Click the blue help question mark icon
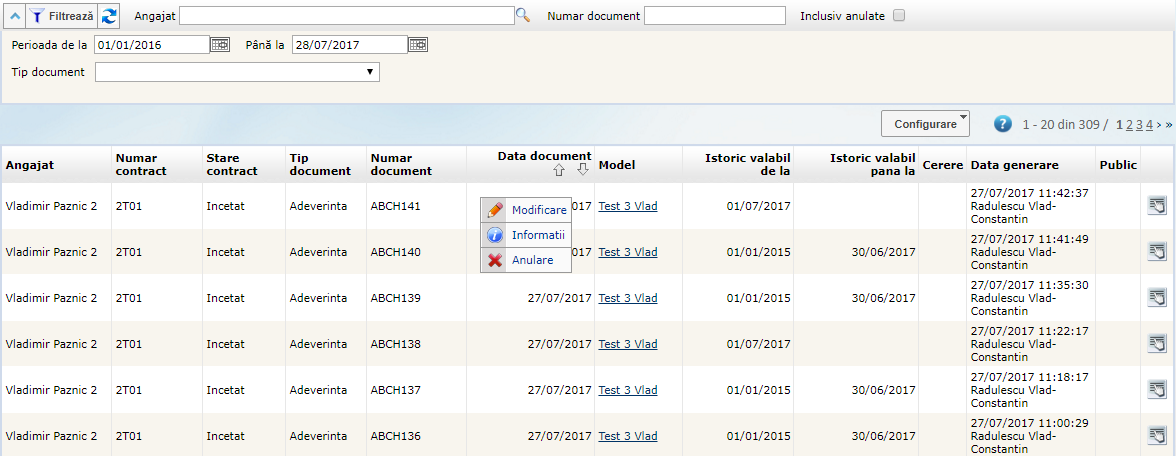Viewport: 1176px width, 456px height. point(1003,124)
